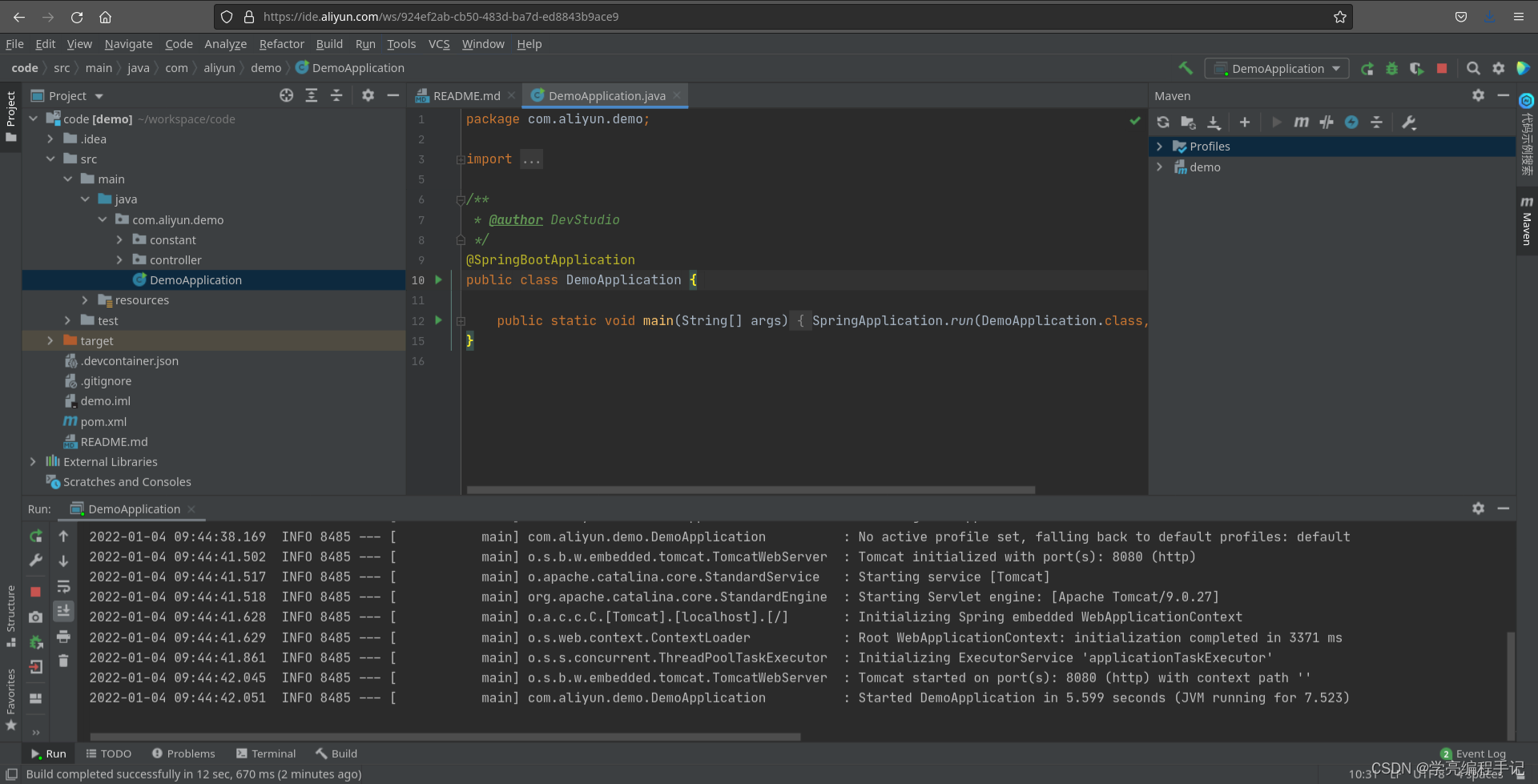
Task: Collapse all nodes in the Project panel
Action: (x=336, y=95)
